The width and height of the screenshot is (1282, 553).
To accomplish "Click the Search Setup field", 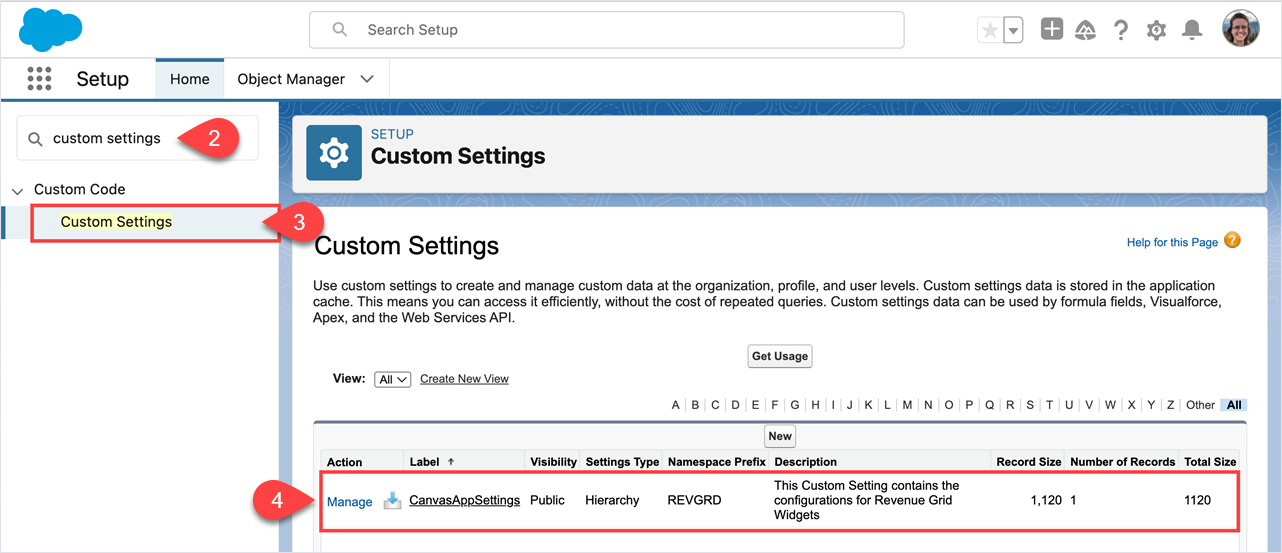I will point(606,30).
